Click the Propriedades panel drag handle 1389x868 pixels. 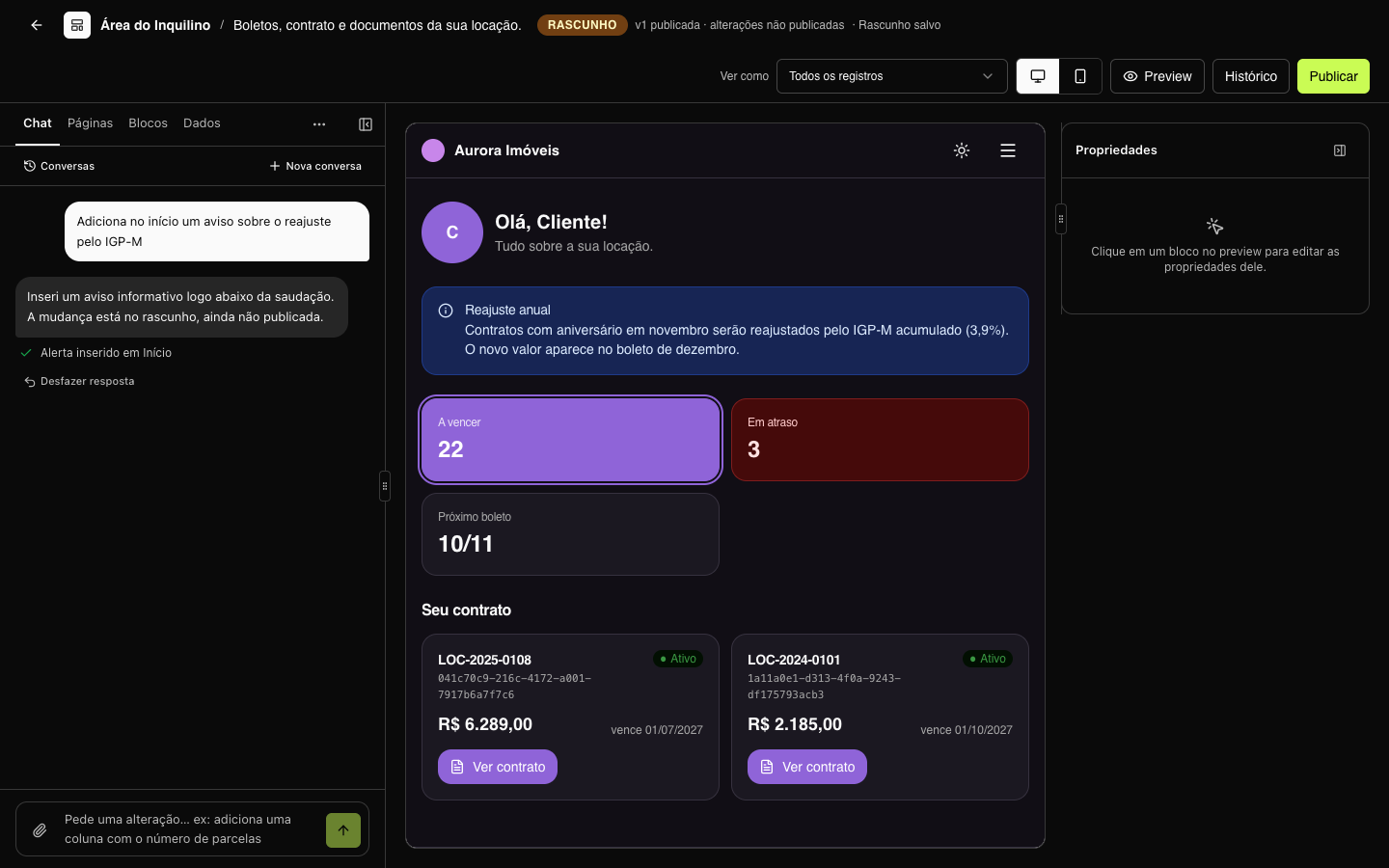[1061, 219]
